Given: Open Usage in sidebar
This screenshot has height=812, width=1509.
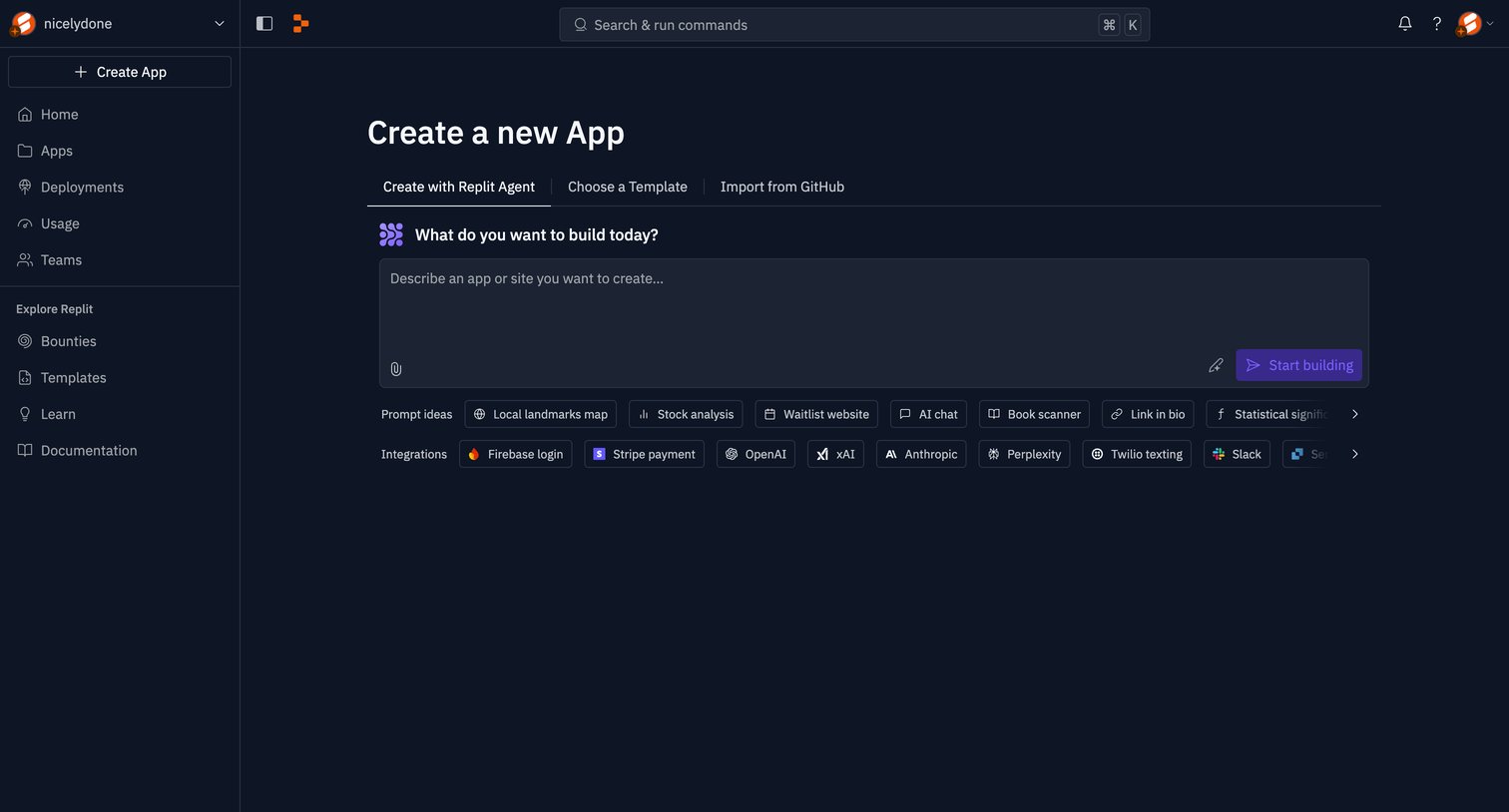Looking at the screenshot, I should [x=120, y=223].
